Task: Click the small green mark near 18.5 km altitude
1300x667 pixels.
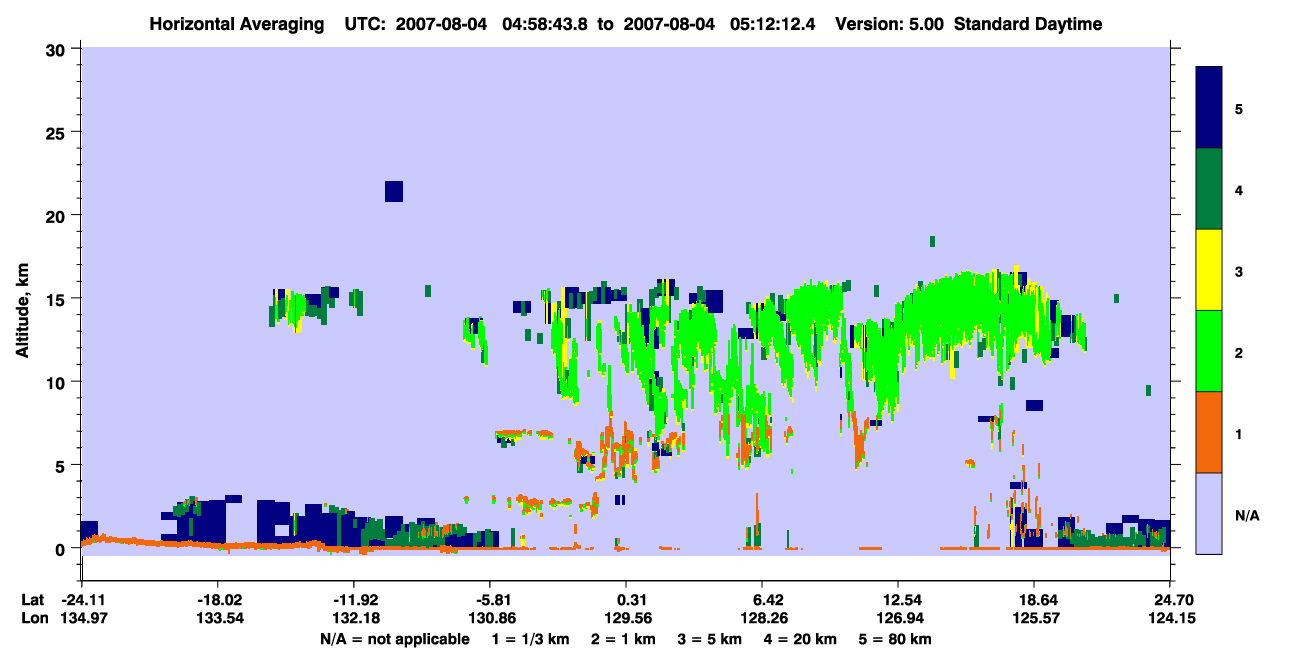Action: [932, 241]
